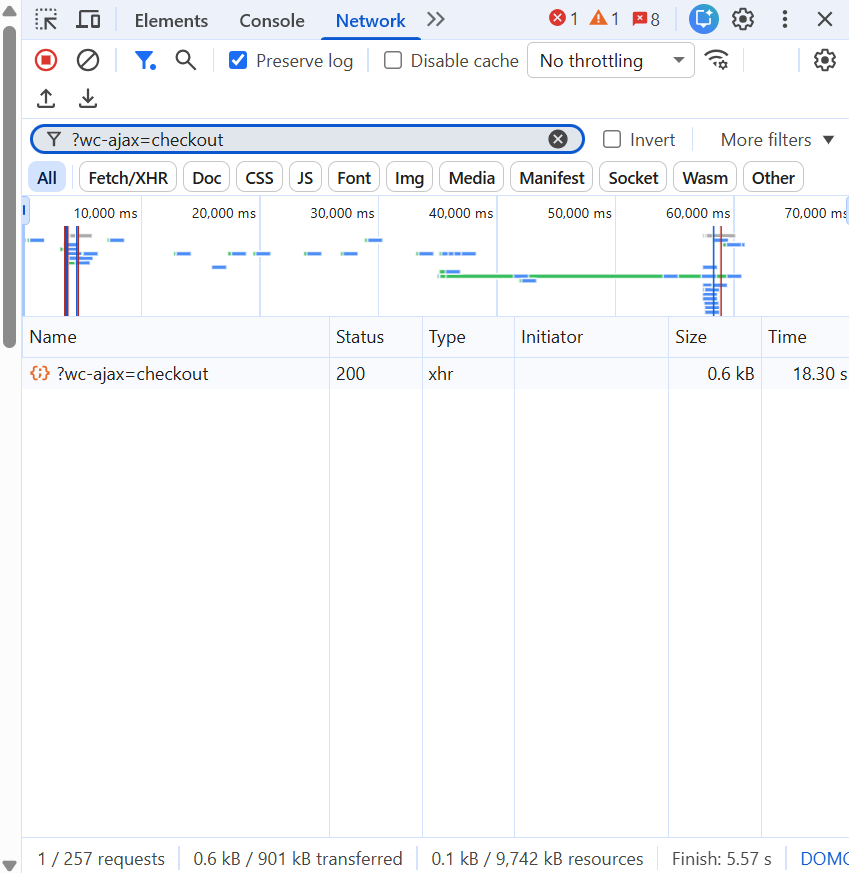The image size is (849, 873).
Task: Click the inspect element picker icon
Action: tap(46, 20)
